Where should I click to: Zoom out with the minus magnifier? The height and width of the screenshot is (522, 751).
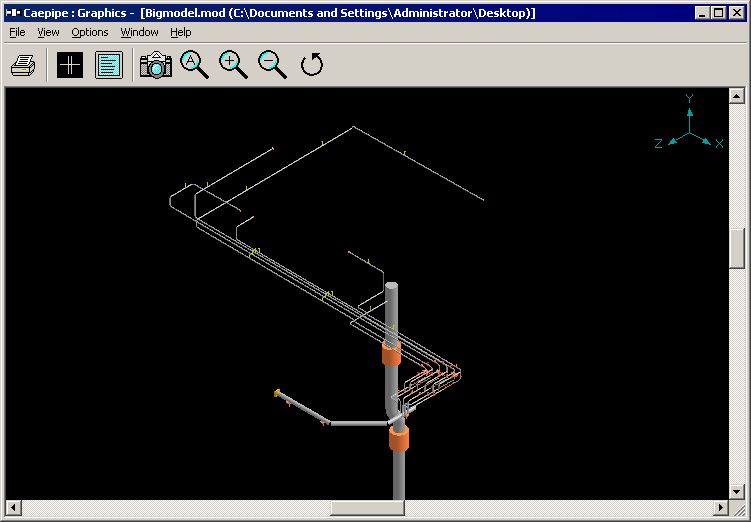[x=272, y=65]
